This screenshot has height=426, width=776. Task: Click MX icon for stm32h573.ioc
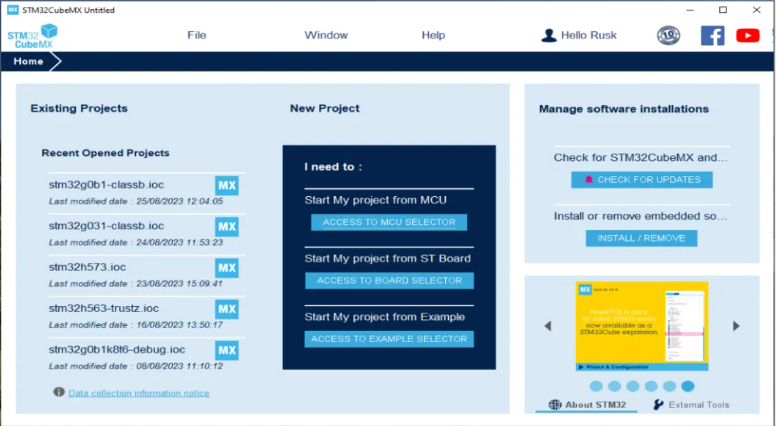pyautogui.click(x=227, y=268)
